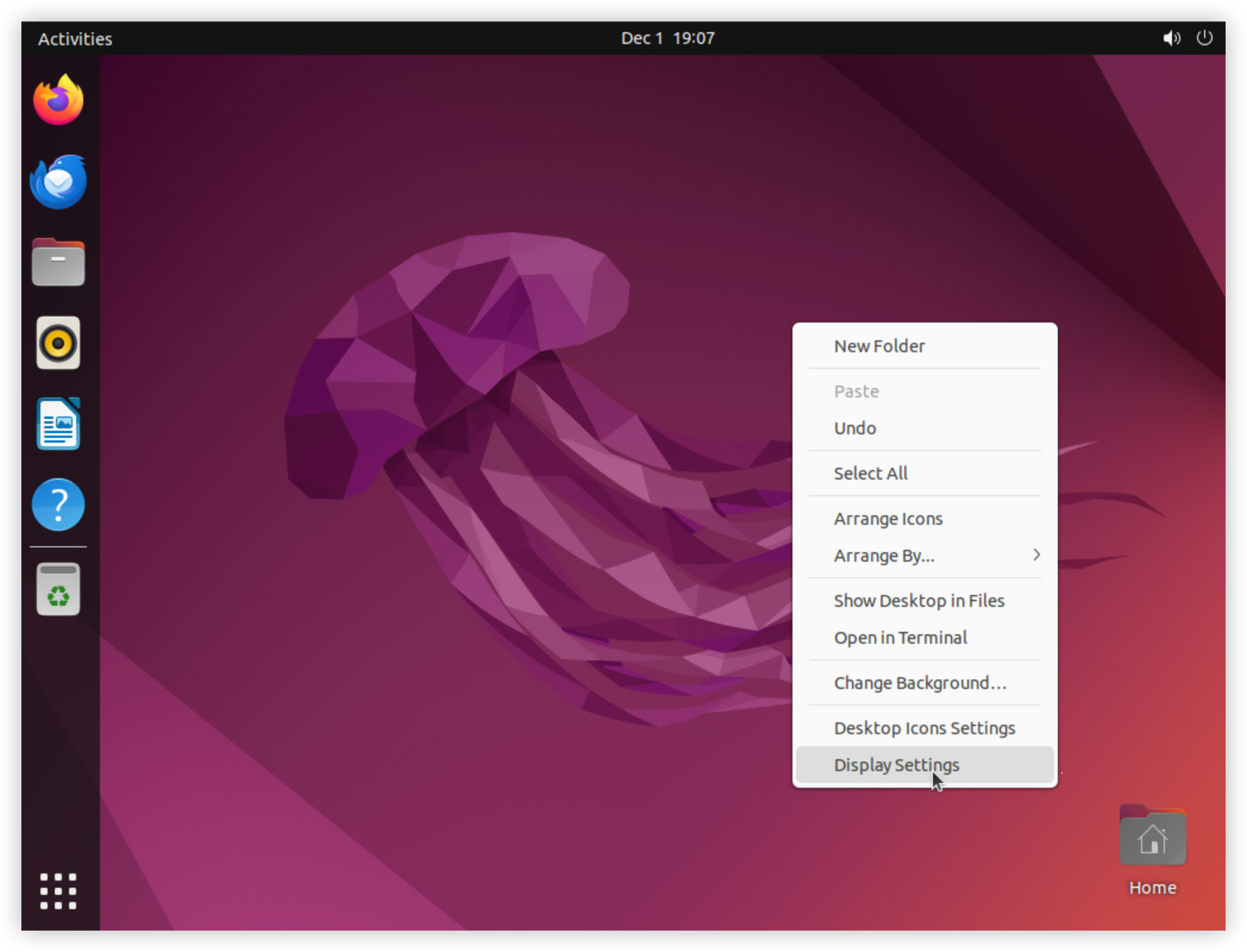Launch Rhythmbox music player
This screenshot has width=1247, height=952.
click(x=58, y=343)
